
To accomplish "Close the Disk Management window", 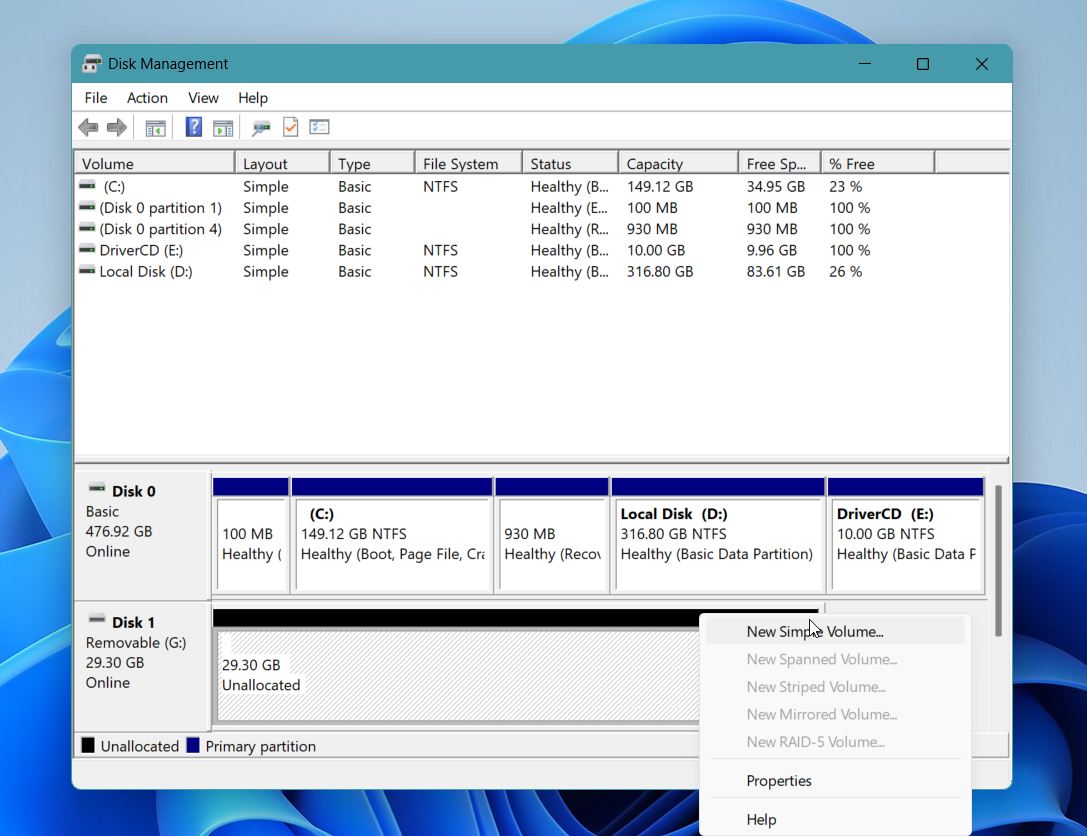I will (982, 64).
